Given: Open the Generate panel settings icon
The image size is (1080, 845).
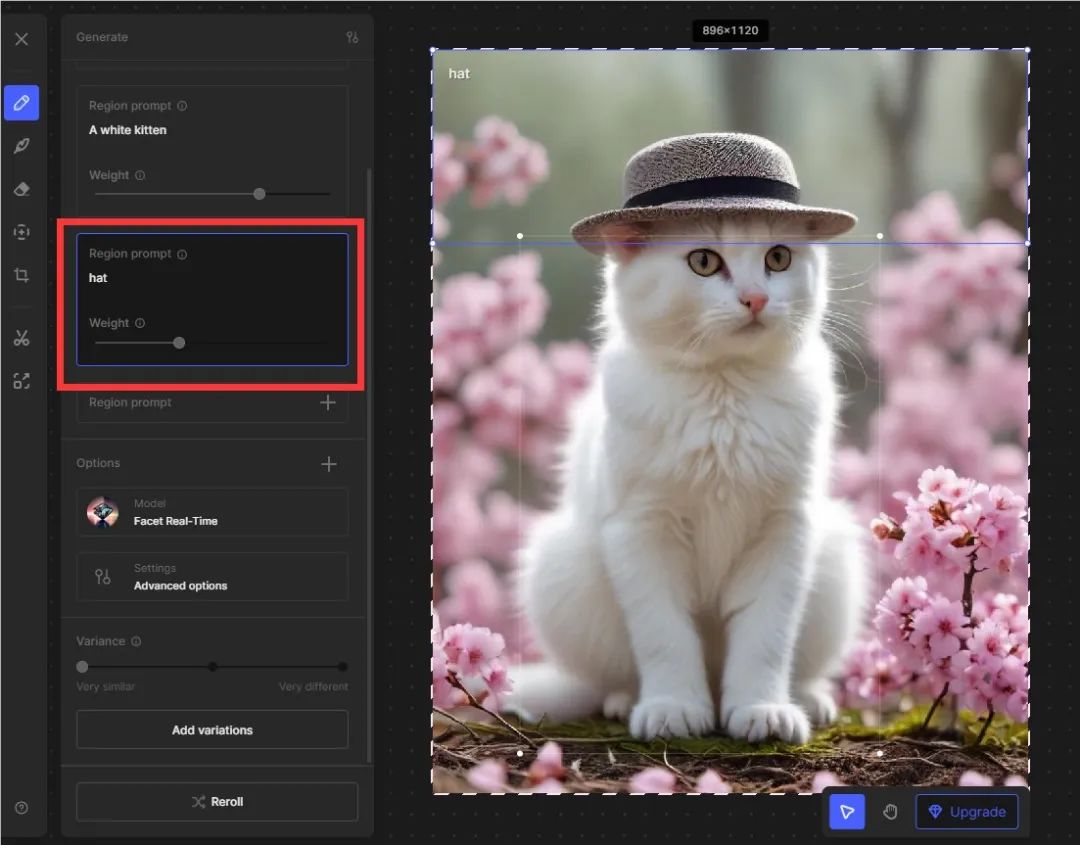Looking at the screenshot, I should click(x=352, y=37).
